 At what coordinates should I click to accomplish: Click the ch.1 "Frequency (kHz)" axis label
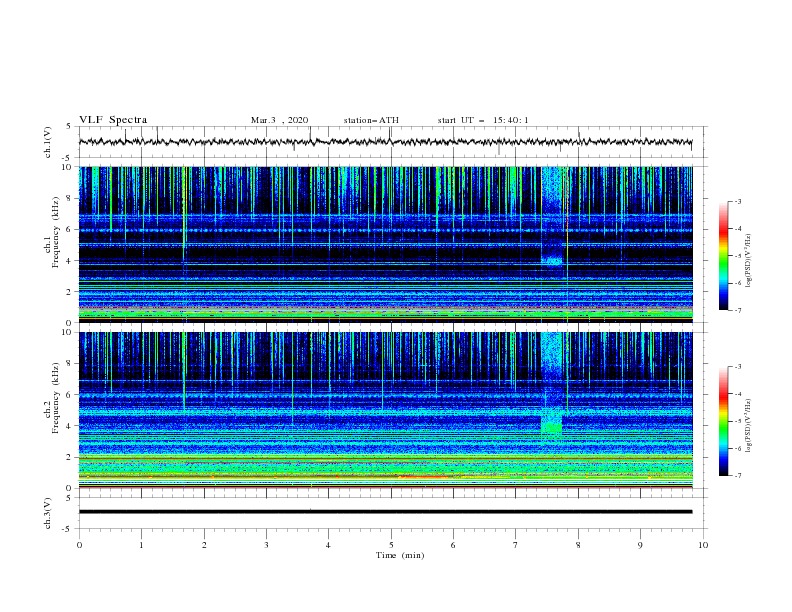tap(56, 233)
